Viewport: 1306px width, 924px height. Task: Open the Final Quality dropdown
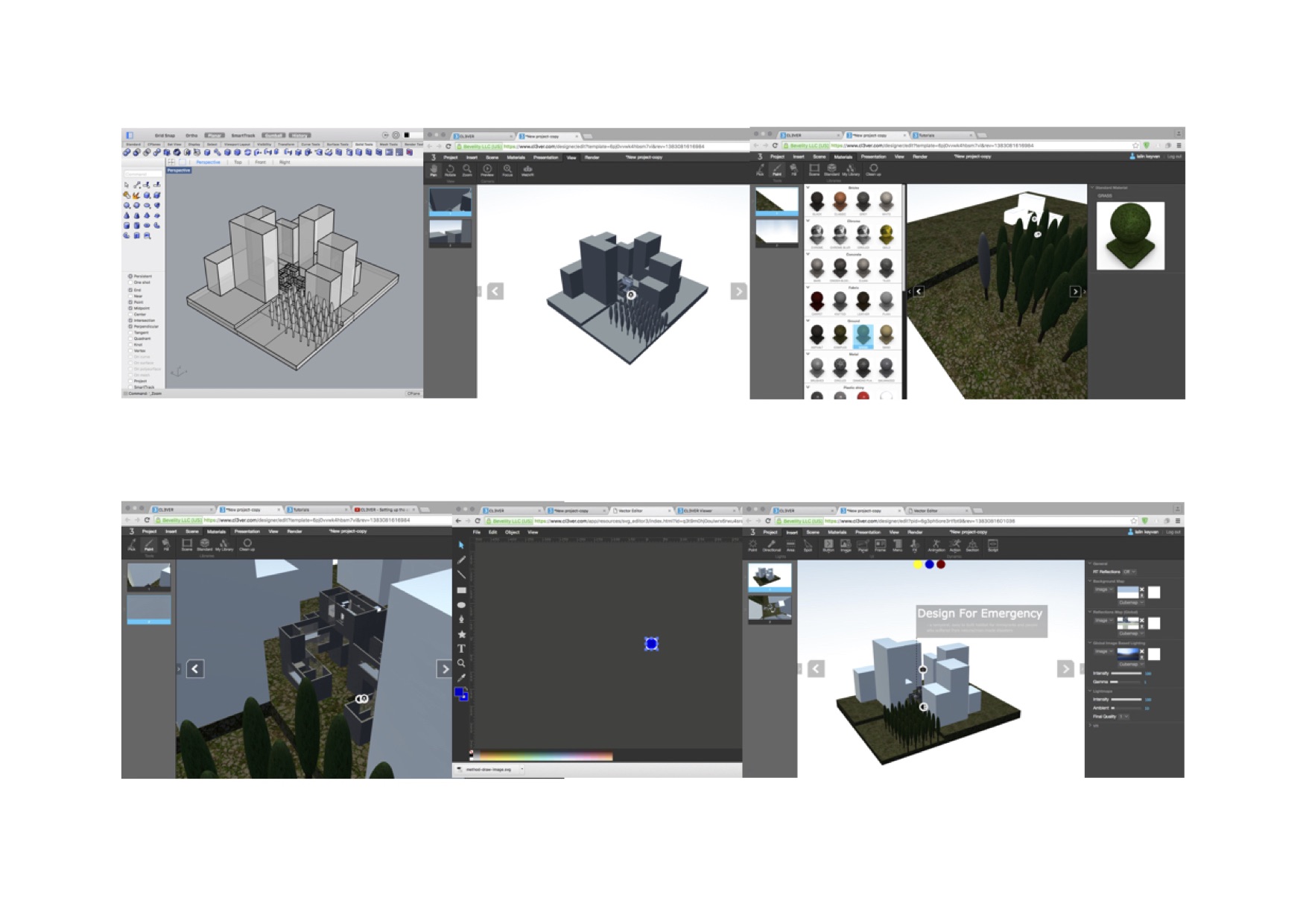(x=1126, y=717)
